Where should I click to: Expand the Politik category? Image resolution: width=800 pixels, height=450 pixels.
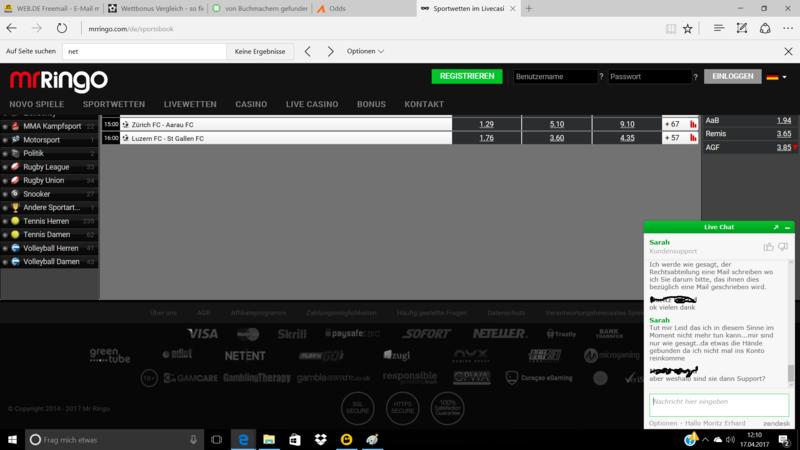point(49,153)
